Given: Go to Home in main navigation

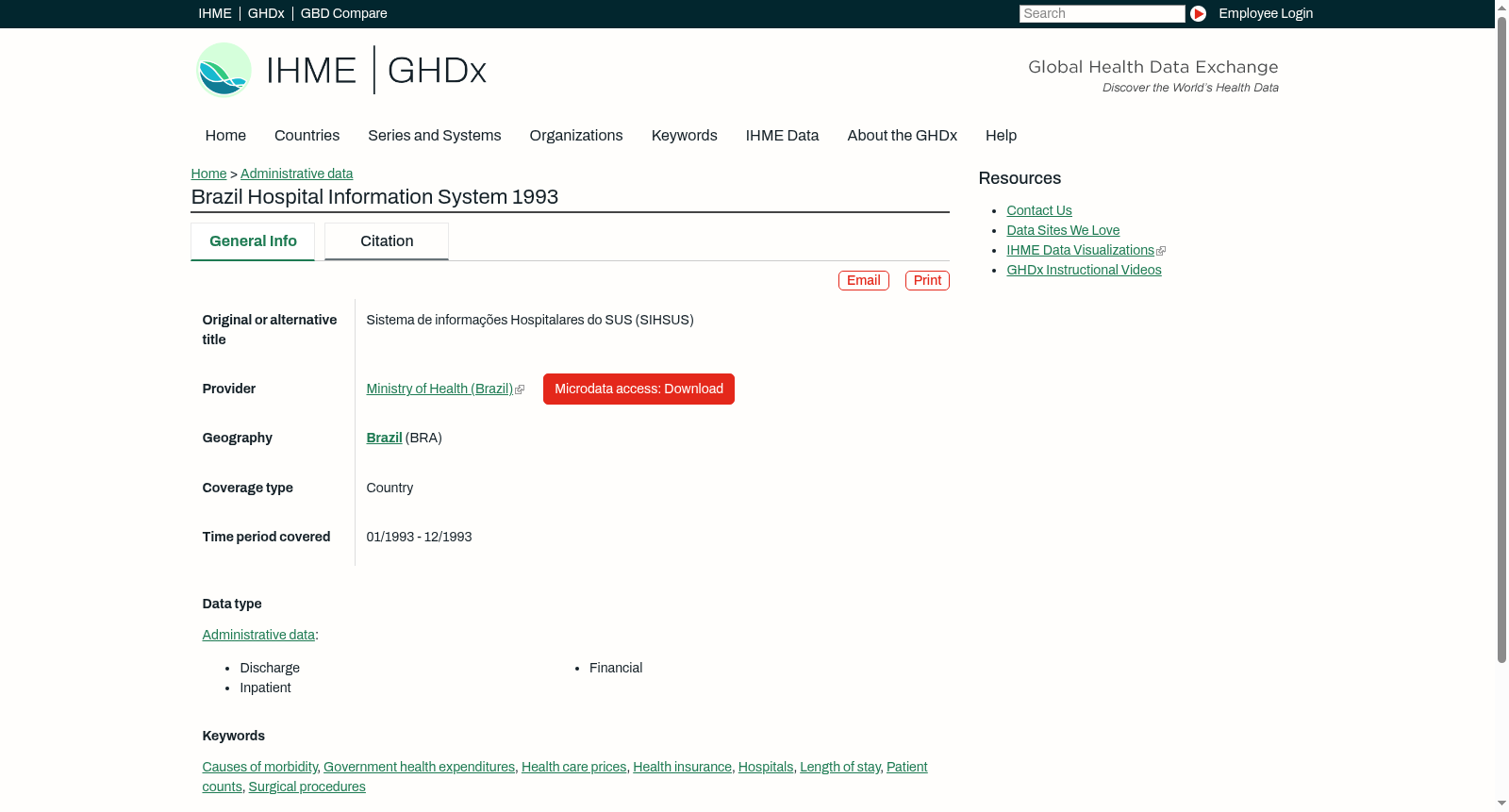Looking at the screenshot, I should coord(225,135).
